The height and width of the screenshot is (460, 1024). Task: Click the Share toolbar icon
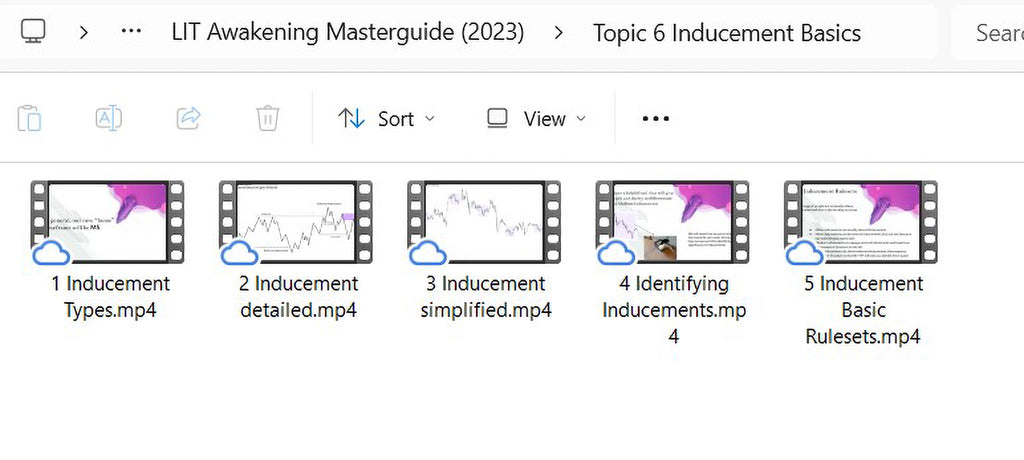[x=189, y=118]
